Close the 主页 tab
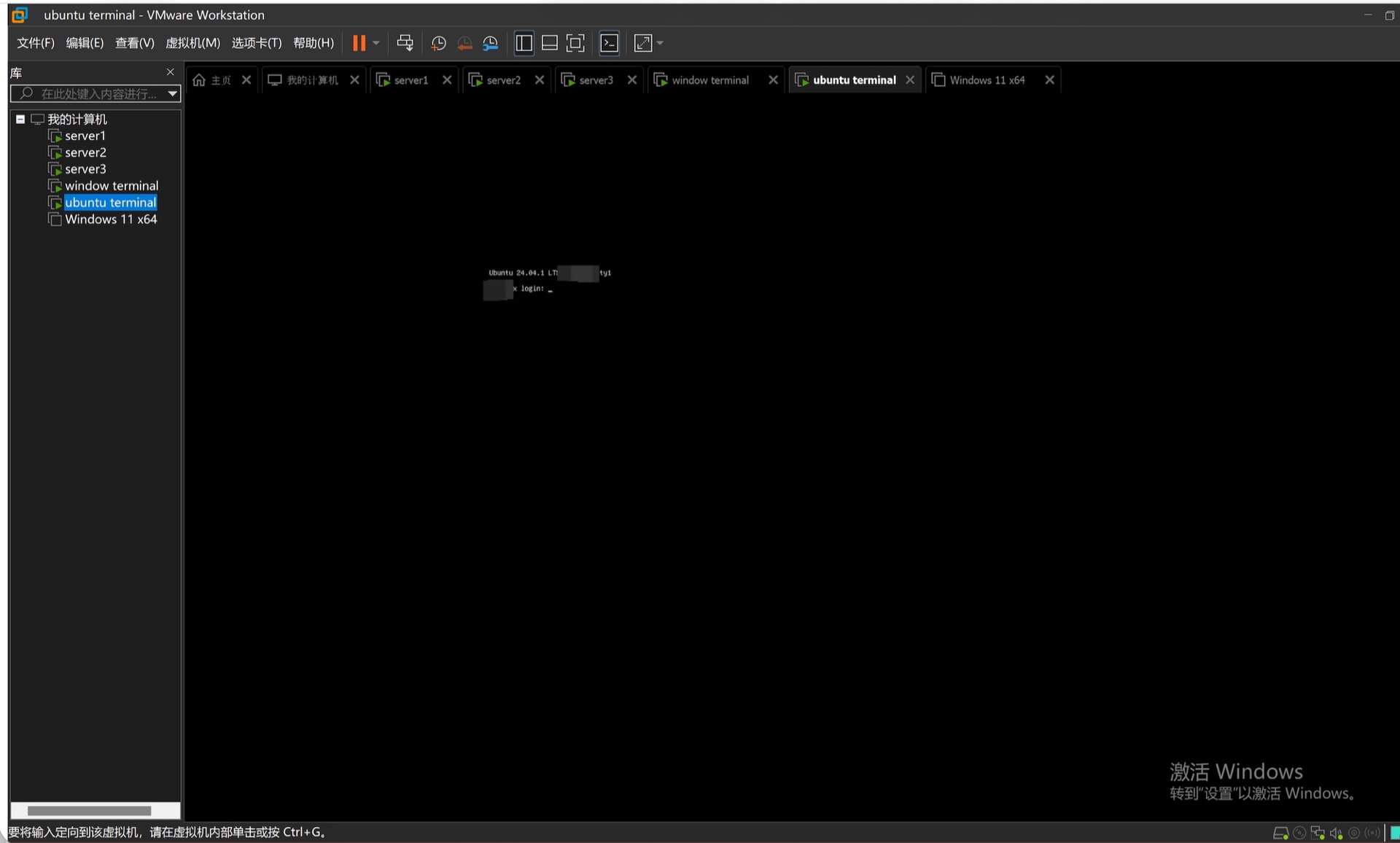 246,80
